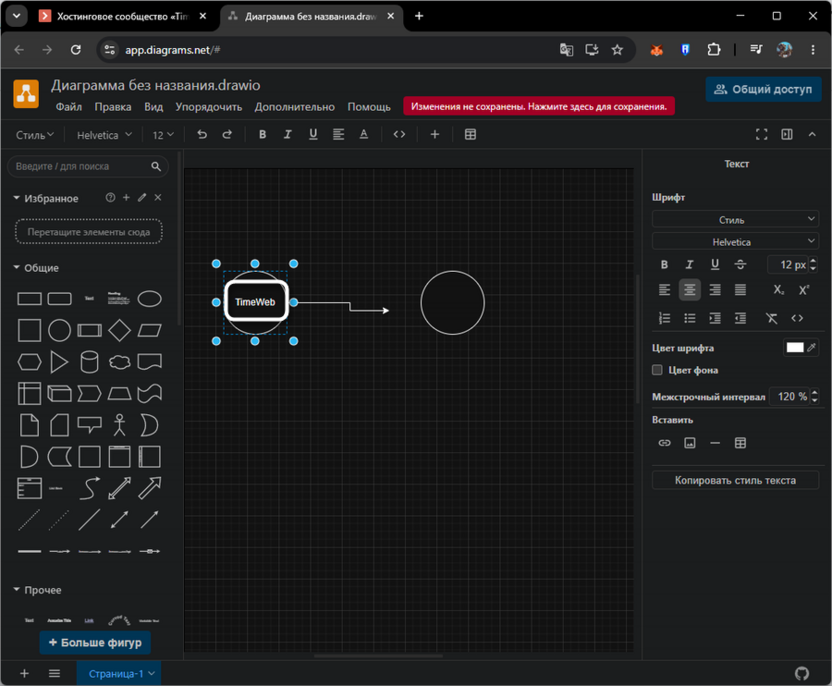Click the HTML code icon in top toolbar
This screenshot has width=832, height=686.
pyautogui.click(x=400, y=135)
